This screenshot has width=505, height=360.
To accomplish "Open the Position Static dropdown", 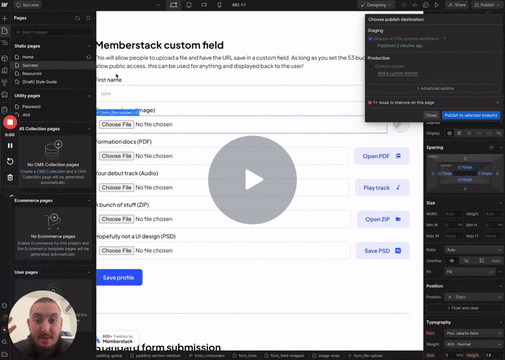I will (x=474, y=297).
